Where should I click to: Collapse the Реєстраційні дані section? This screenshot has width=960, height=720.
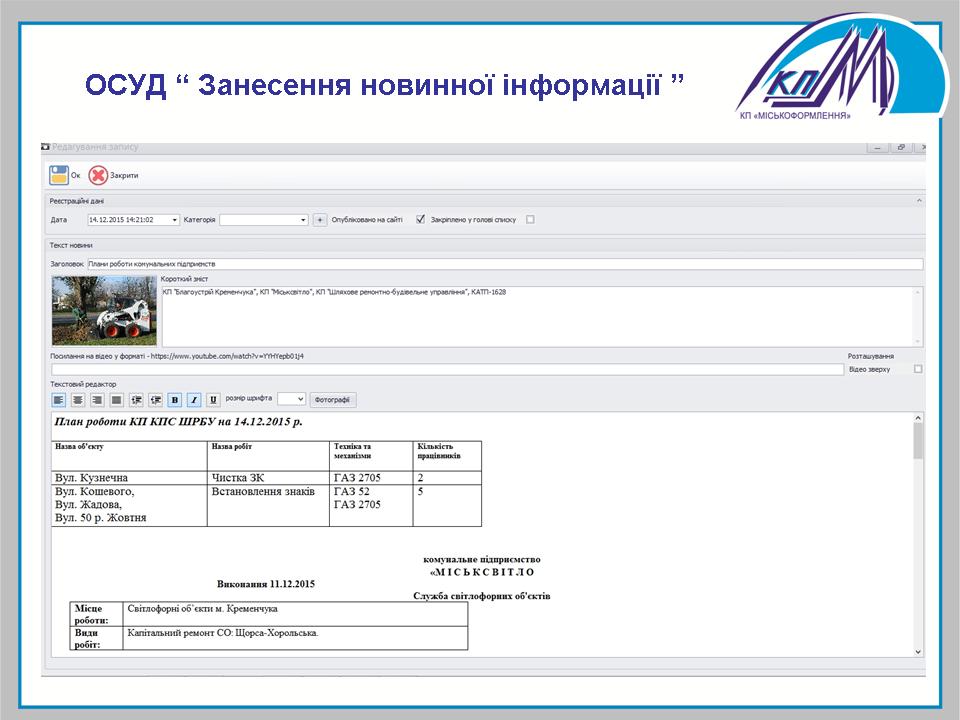[x=918, y=201]
